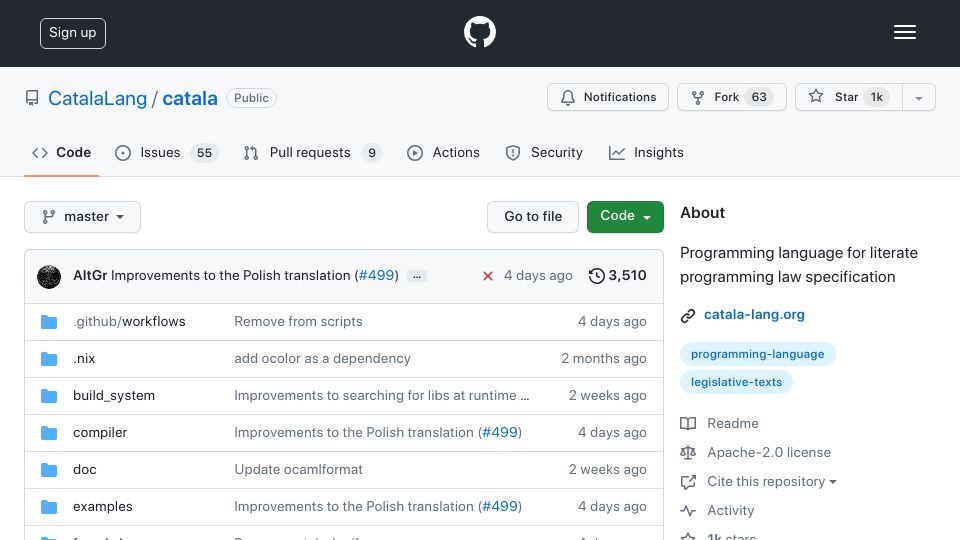Image resolution: width=960 pixels, height=540 pixels.
Task: Expand the green Code dropdown
Action: click(625, 217)
